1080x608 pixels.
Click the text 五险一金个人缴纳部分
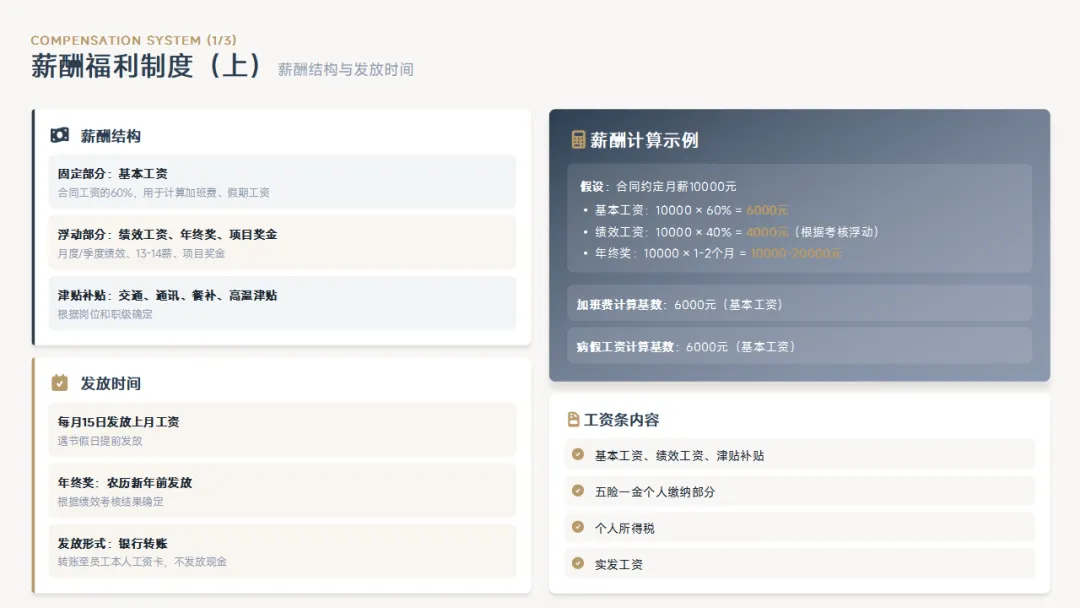[655, 492]
